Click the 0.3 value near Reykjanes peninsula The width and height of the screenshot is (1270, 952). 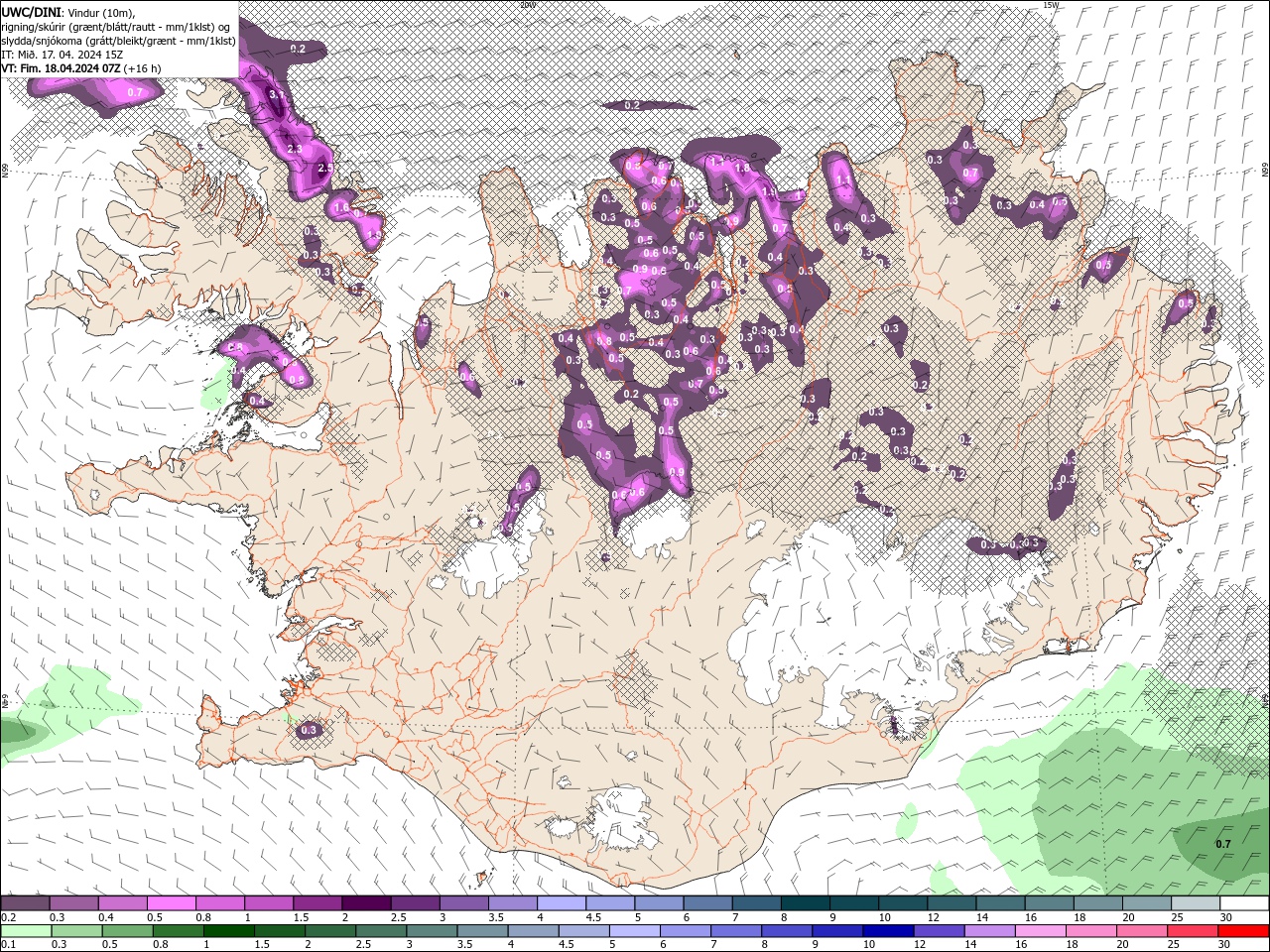[x=308, y=730]
